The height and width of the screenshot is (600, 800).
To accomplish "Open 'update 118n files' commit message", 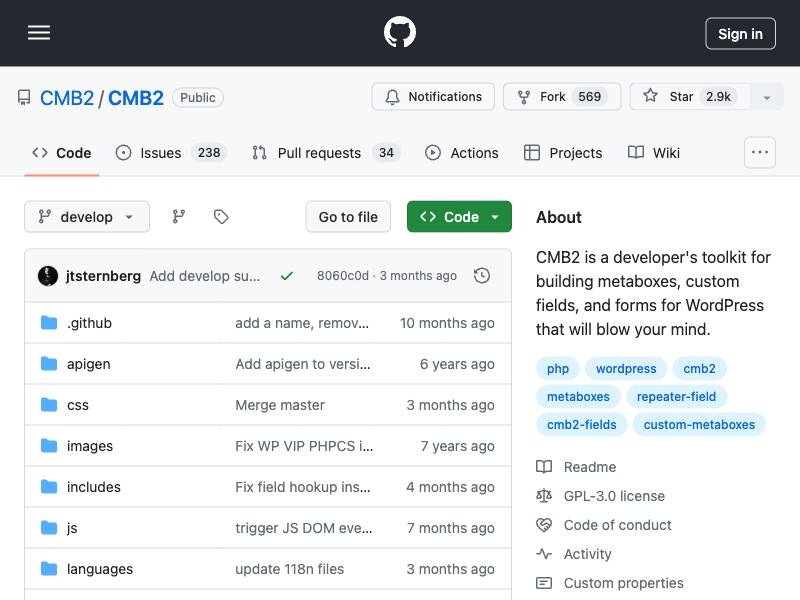I will 290,569.
